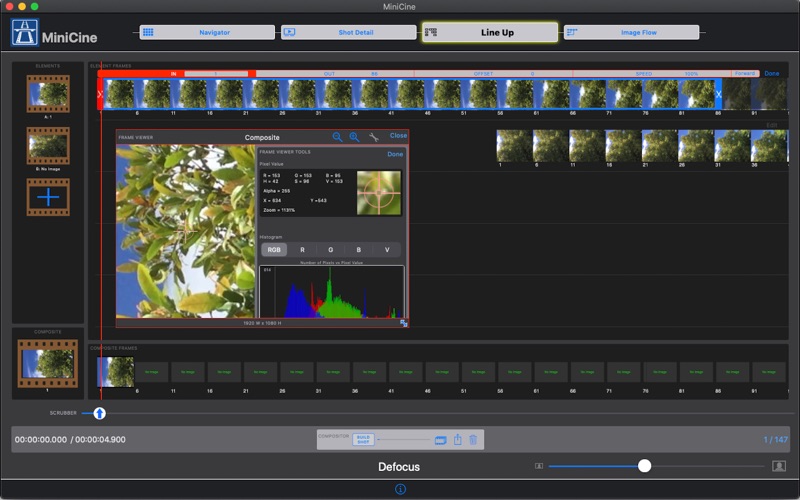Click the SPEED percentage value
This screenshot has height=500, width=800.
coord(691,74)
